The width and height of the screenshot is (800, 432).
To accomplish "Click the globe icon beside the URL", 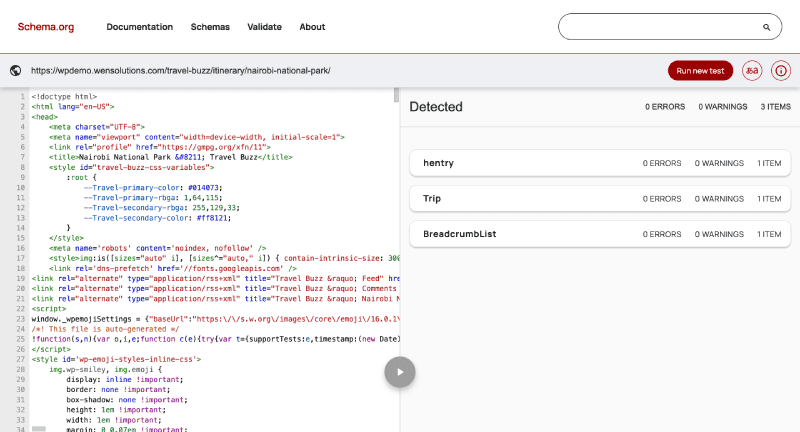I will pos(15,70).
